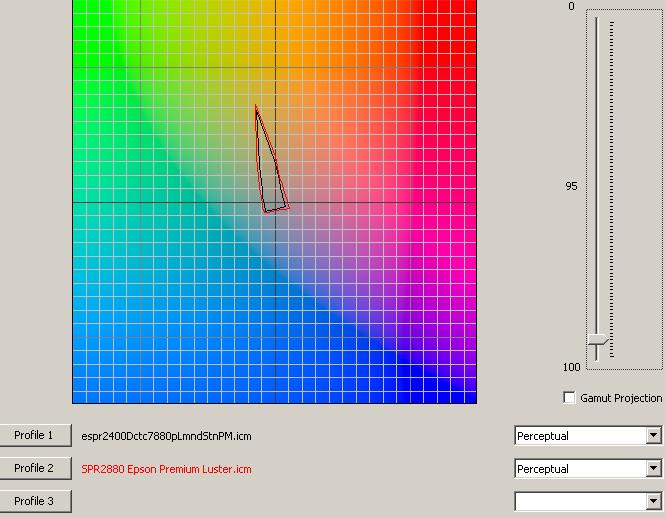Open the empty Profile 3 intent dropdown
665x518 pixels.
point(653,502)
